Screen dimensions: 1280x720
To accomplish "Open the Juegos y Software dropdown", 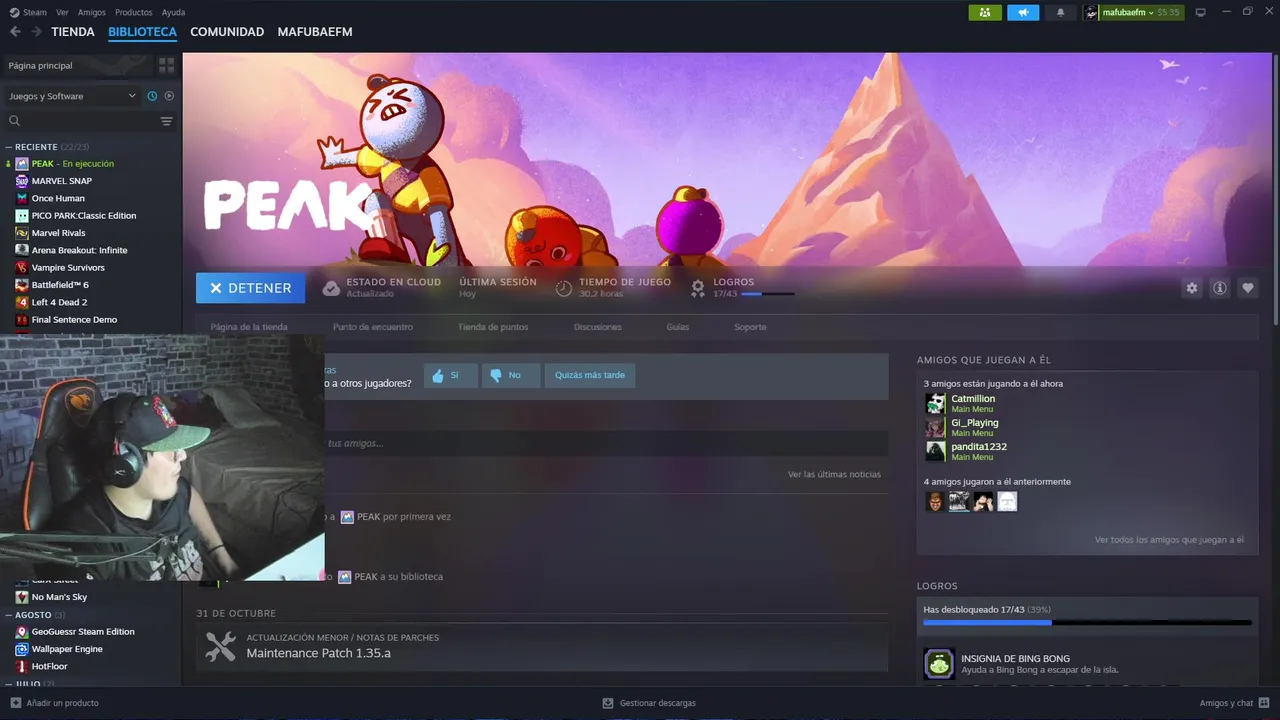I will click(72, 96).
